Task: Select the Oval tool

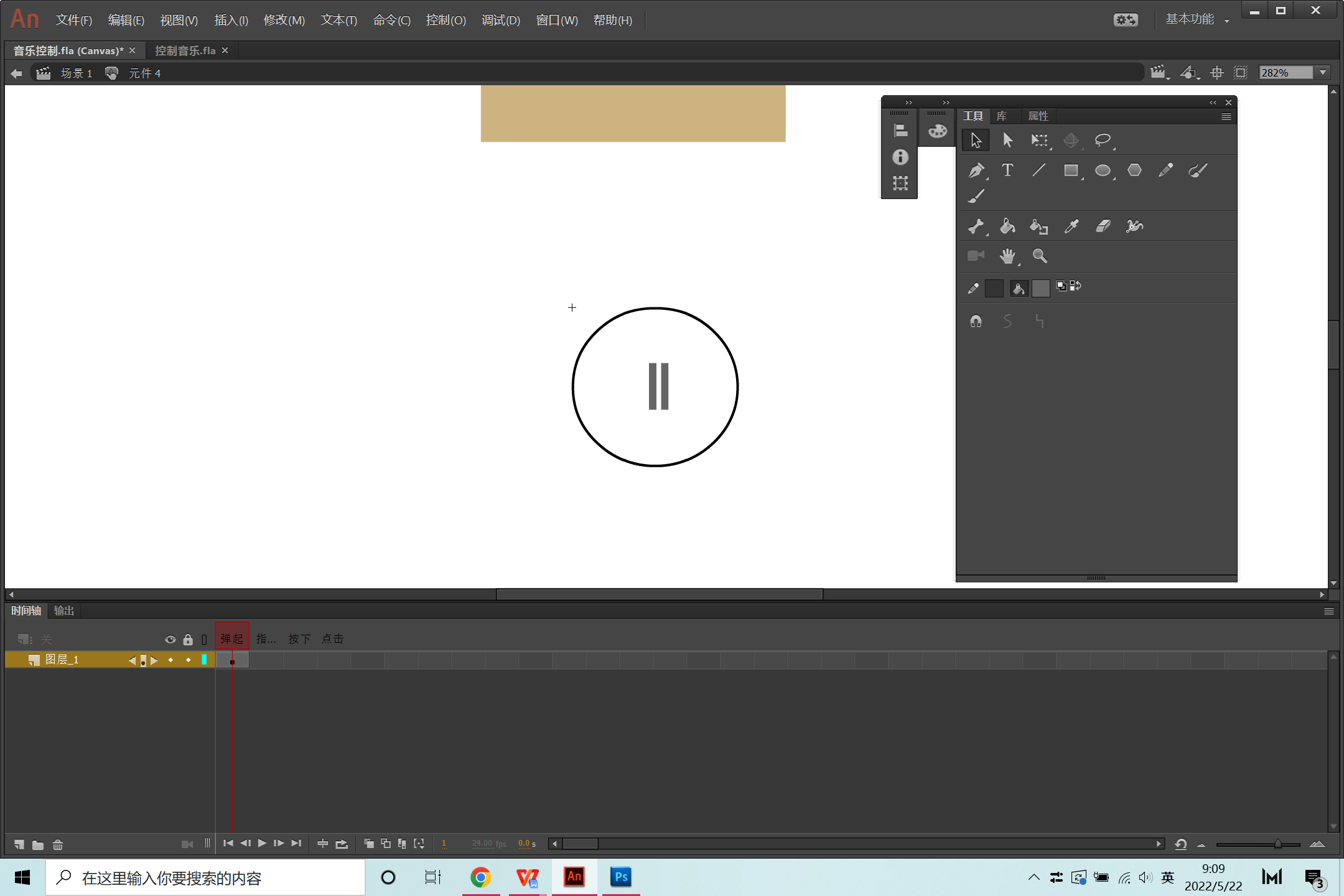Action: [1103, 170]
